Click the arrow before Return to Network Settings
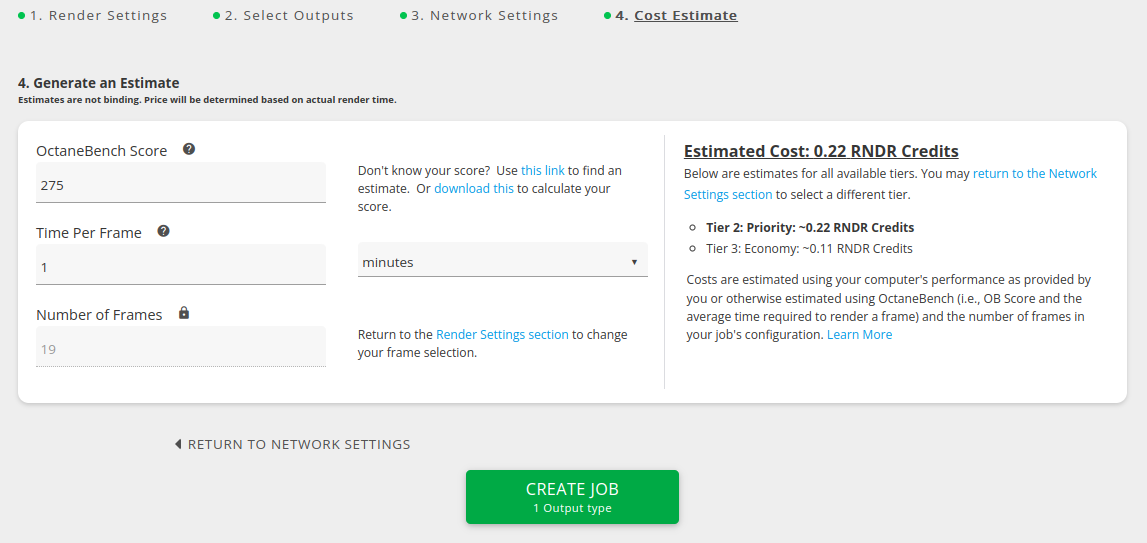1147x543 pixels. [x=178, y=444]
